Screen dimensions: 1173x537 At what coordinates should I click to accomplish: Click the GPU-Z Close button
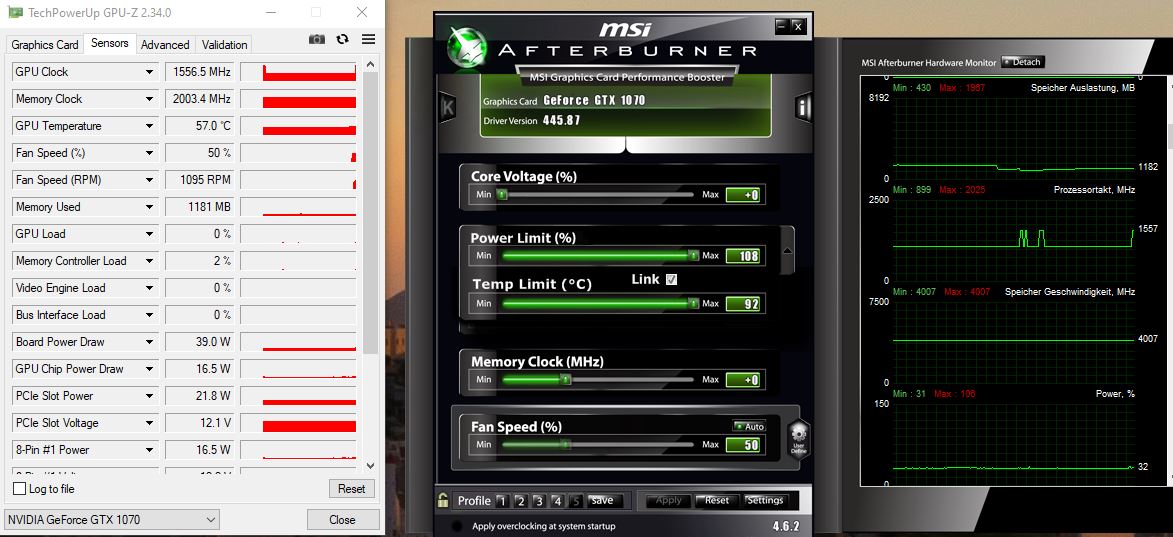(342, 519)
